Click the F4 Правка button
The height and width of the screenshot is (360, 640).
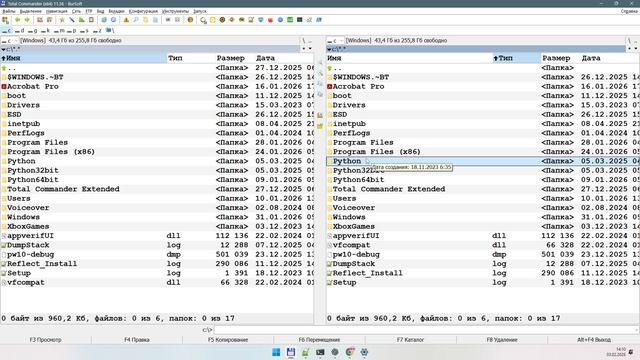[x=137, y=340]
